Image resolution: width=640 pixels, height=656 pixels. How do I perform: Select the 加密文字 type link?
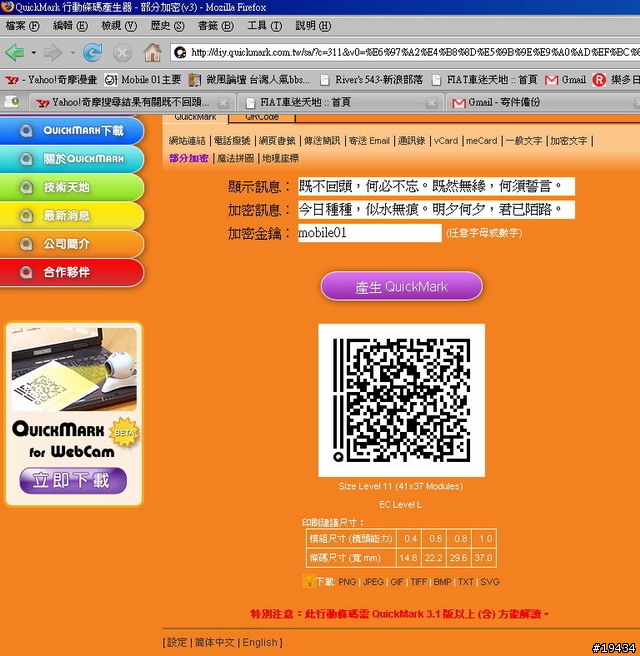569,141
